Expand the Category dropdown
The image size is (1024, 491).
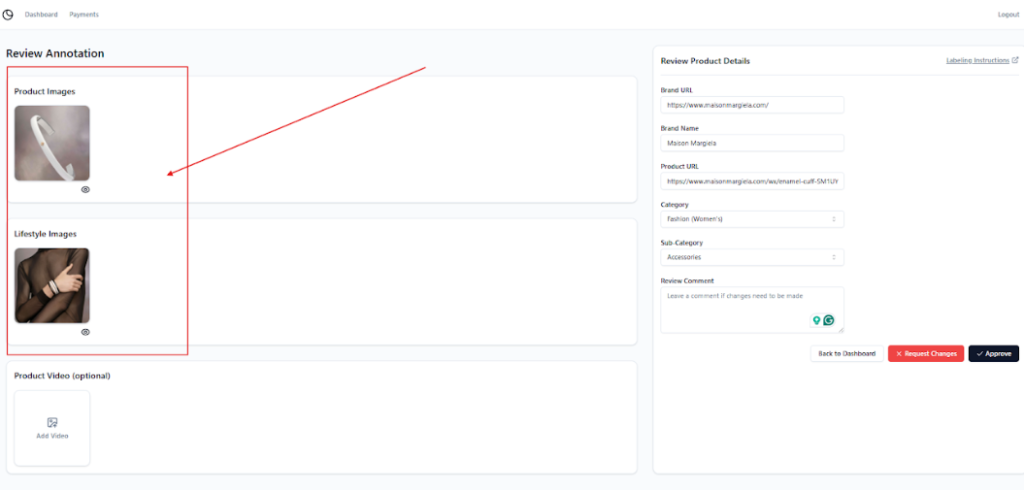click(752, 219)
